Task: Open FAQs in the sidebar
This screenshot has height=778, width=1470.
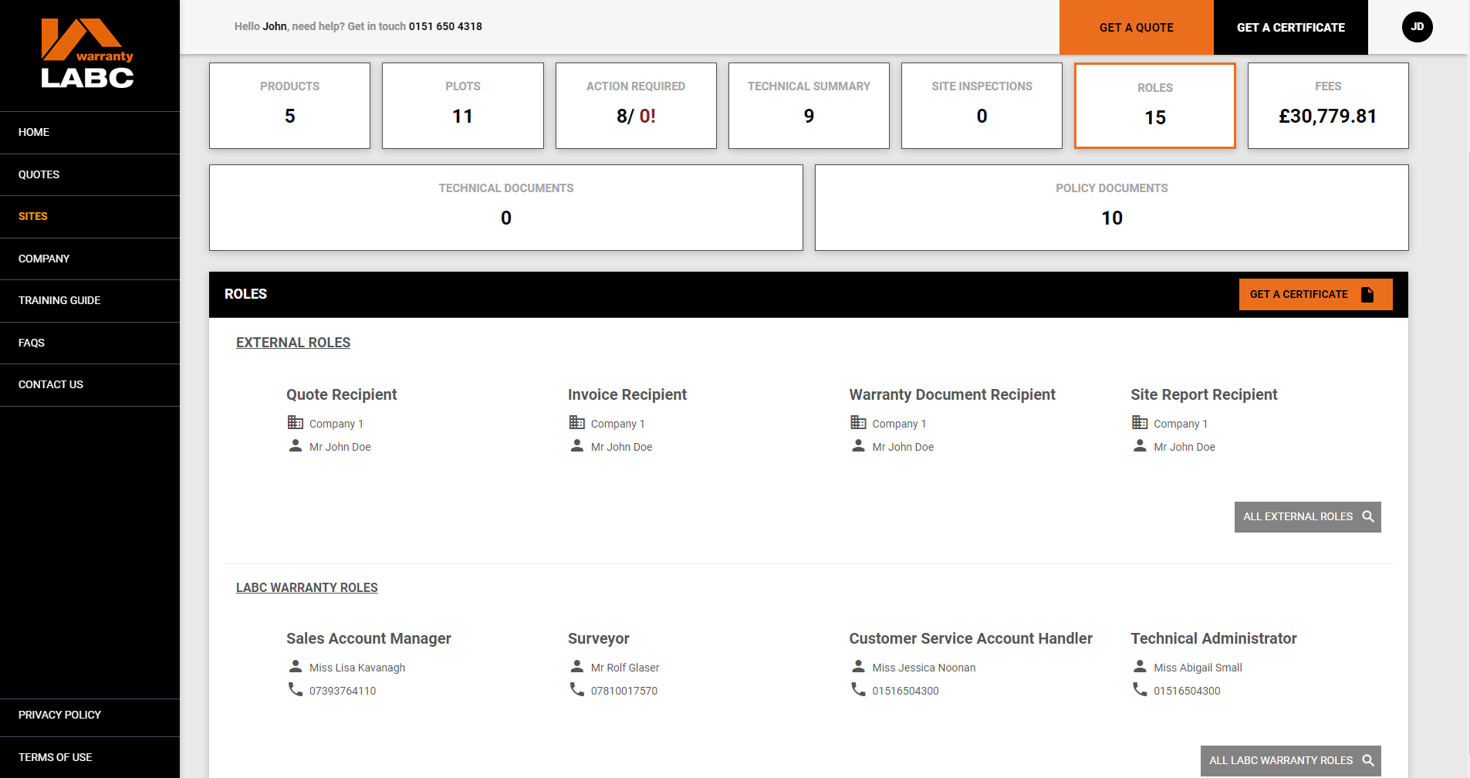Action: 90,342
